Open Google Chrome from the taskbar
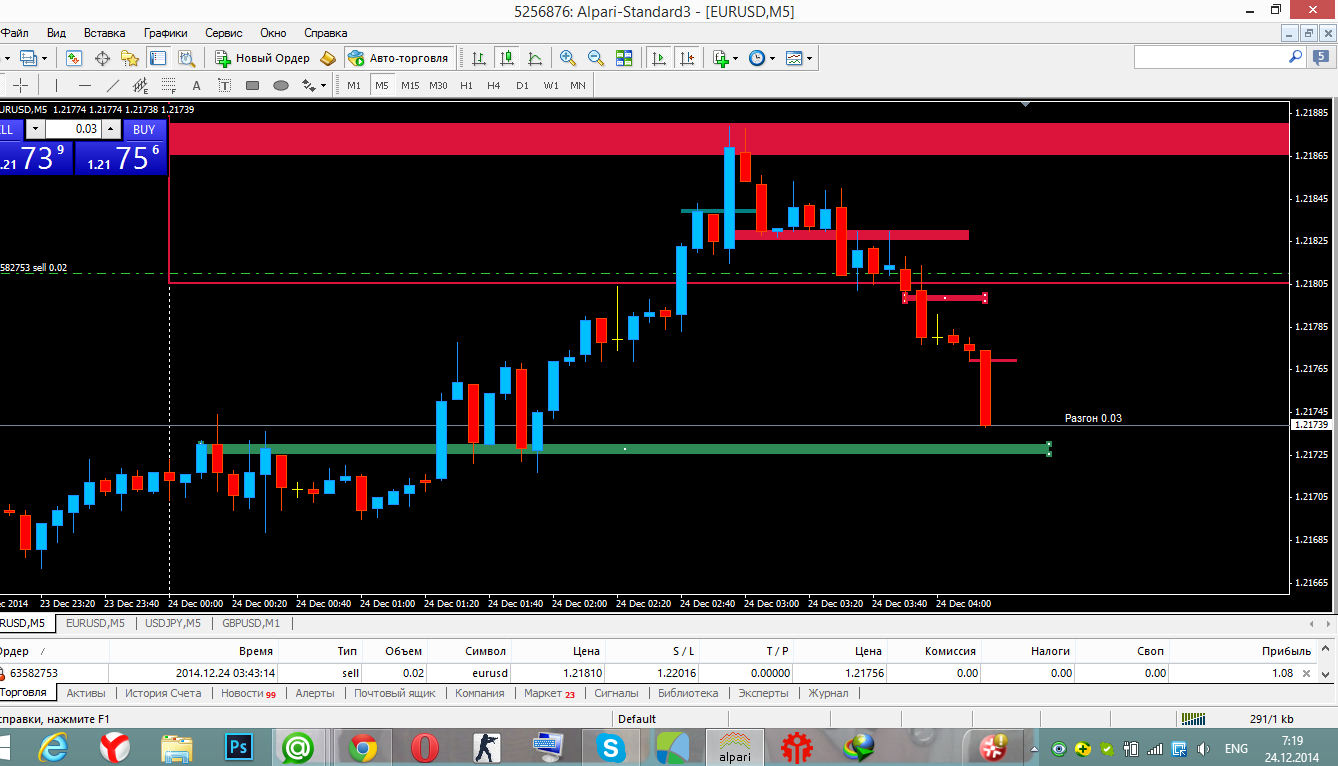Image resolution: width=1338 pixels, height=766 pixels. click(363, 746)
